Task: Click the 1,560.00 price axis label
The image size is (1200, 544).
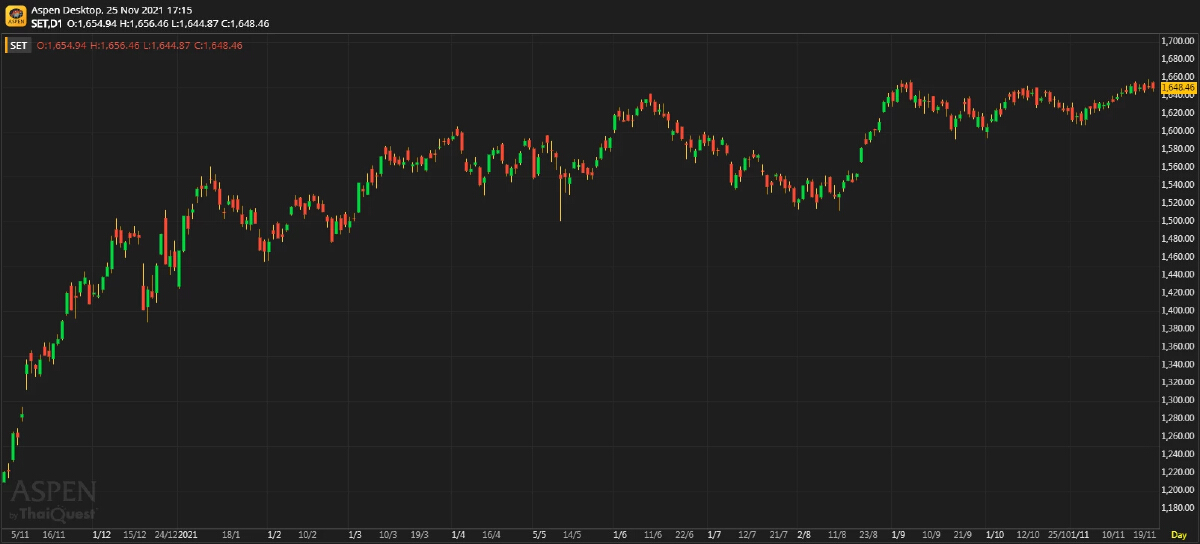Action: [x=1179, y=167]
